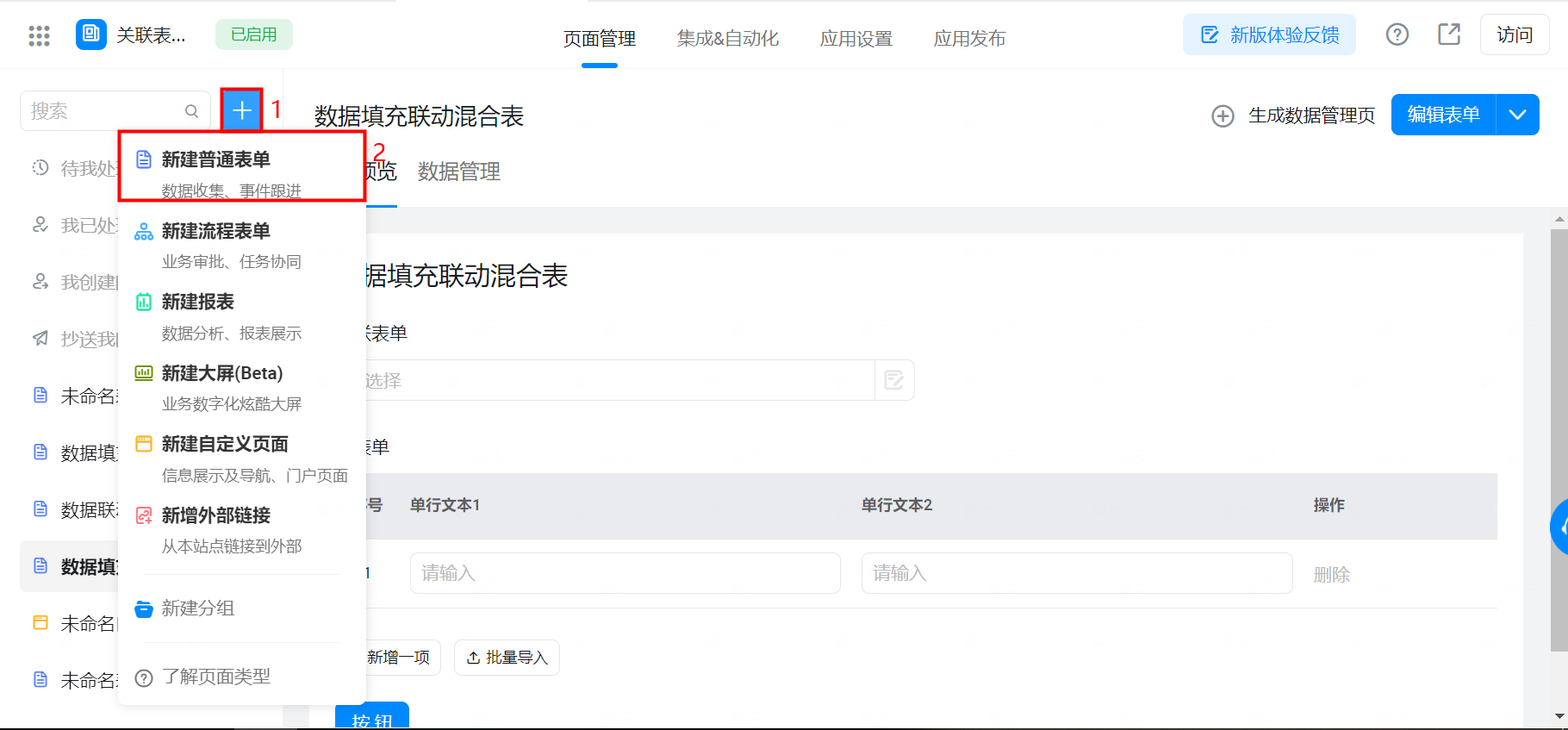The image size is (1568, 730).
Task: Click edit icon in associated form field
Action: (x=894, y=380)
